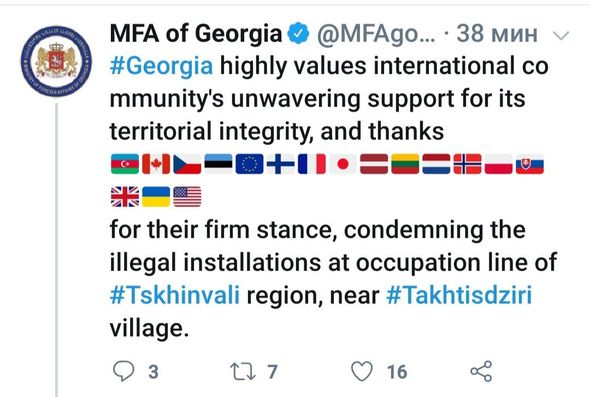The image size is (590, 397).
Task: Click the Japan flag emoji
Action: pyautogui.click(x=343, y=164)
